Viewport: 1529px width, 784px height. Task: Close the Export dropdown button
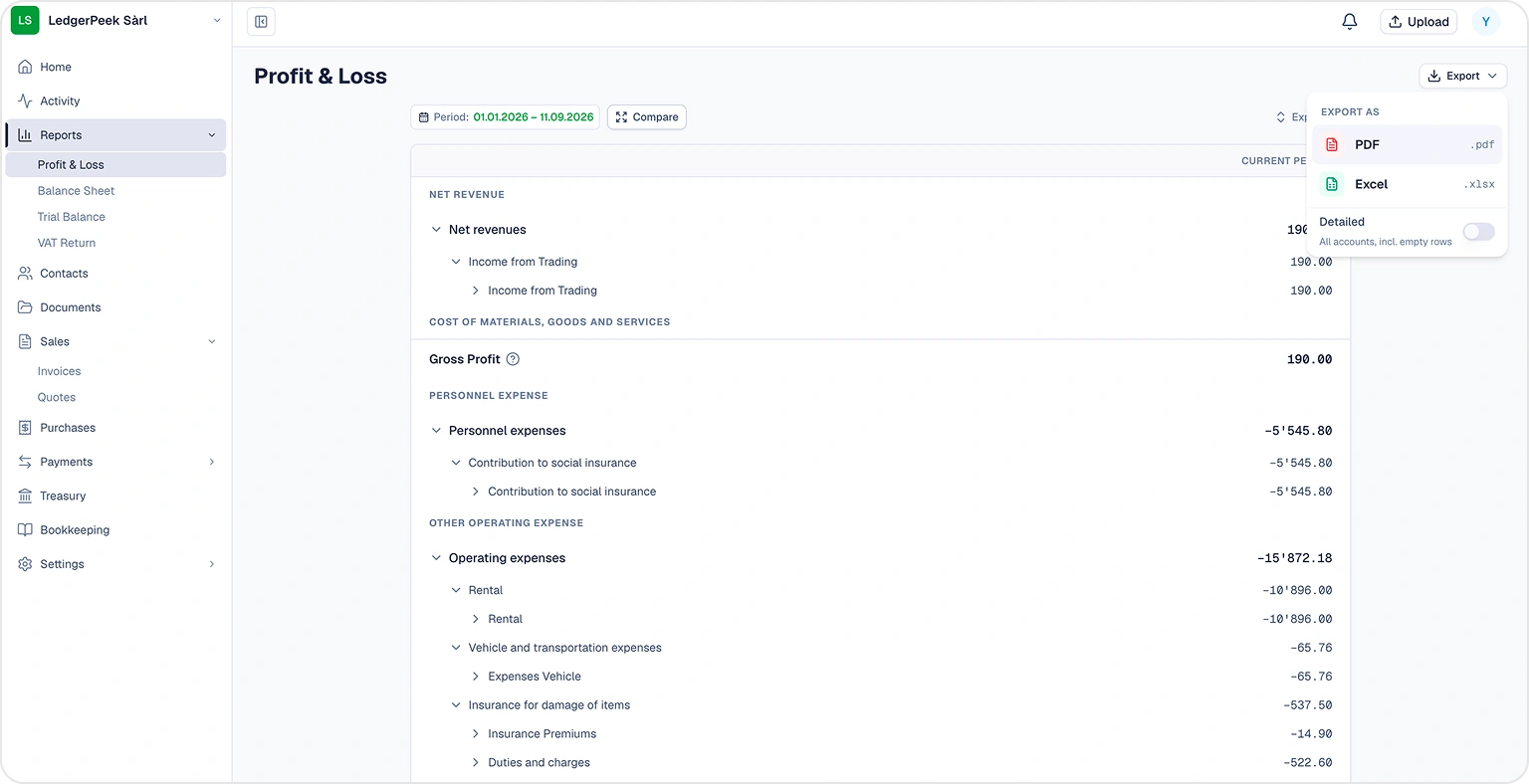coord(1462,76)
